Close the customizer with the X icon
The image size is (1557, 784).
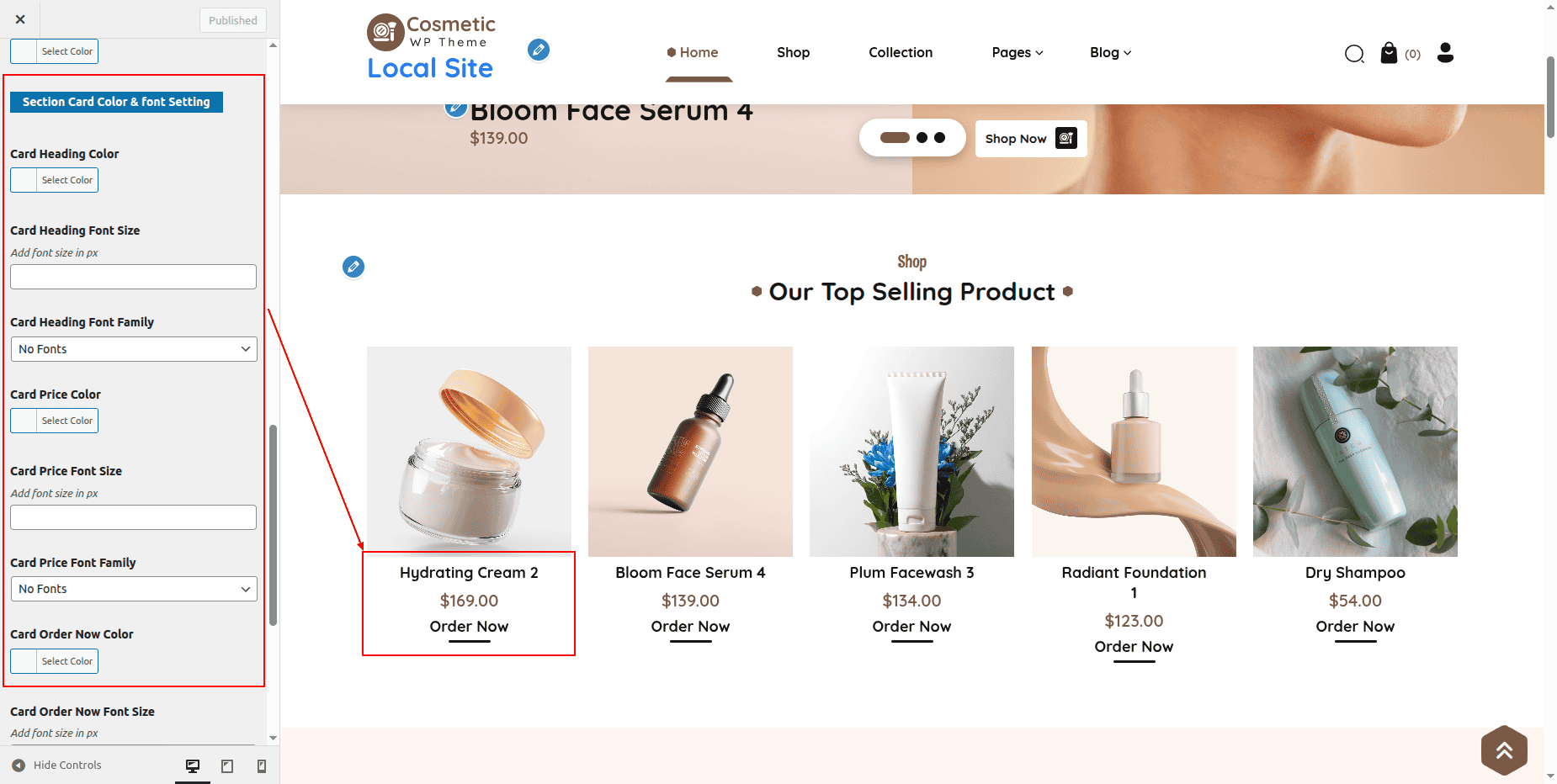click(x=20, y=19)
